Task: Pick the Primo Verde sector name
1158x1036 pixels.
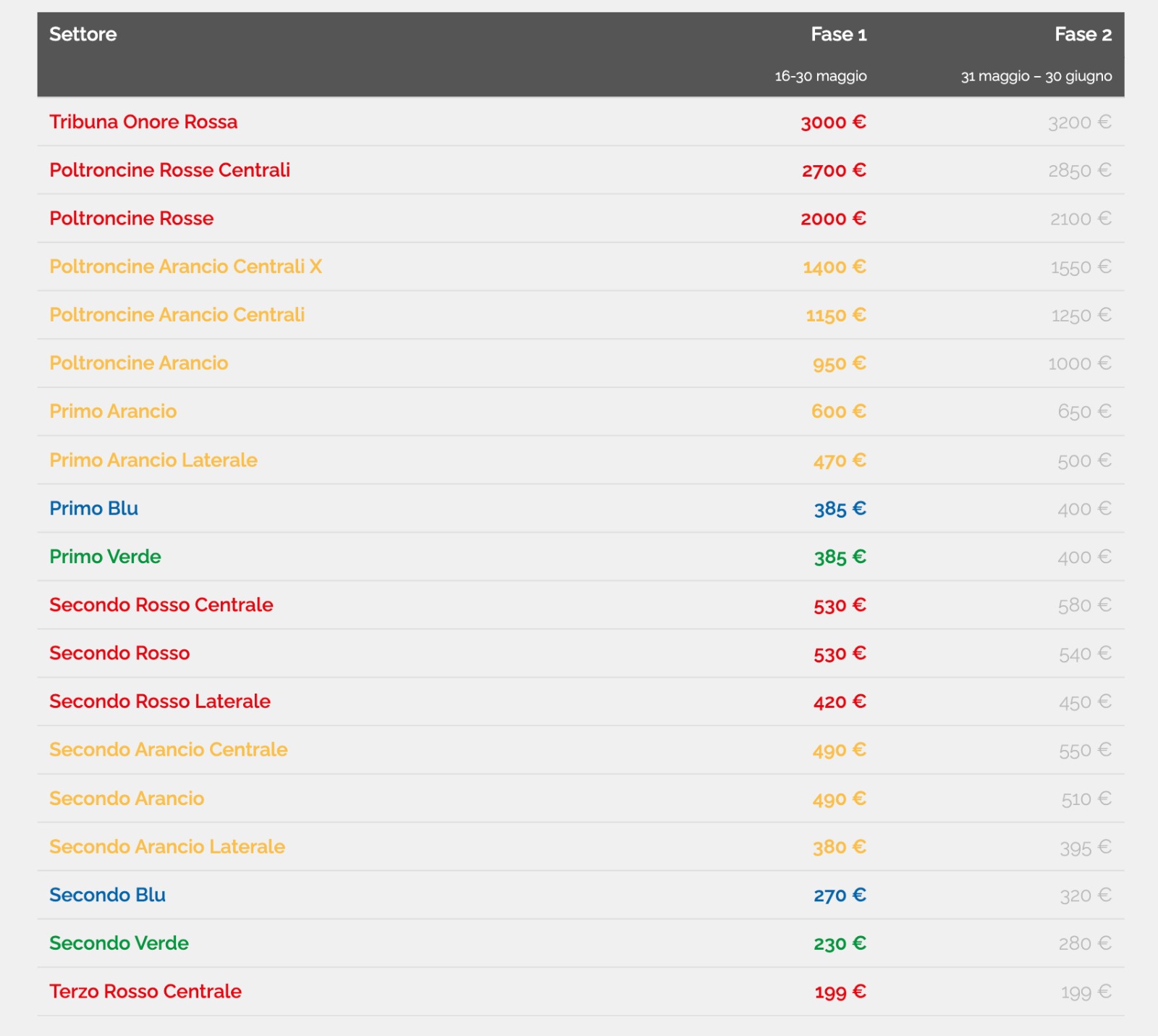Action: pyautogui.click(x=105, y=557)
